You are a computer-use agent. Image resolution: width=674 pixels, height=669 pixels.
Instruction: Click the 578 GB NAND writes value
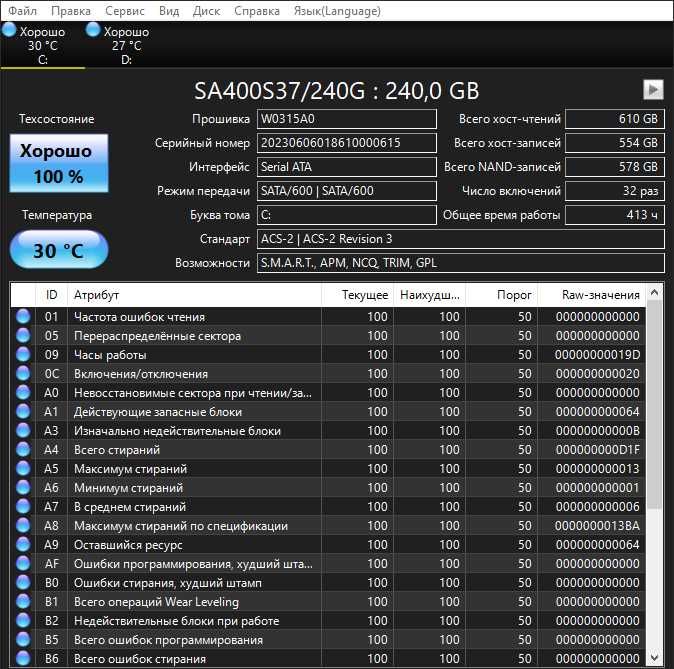[615, 167]
